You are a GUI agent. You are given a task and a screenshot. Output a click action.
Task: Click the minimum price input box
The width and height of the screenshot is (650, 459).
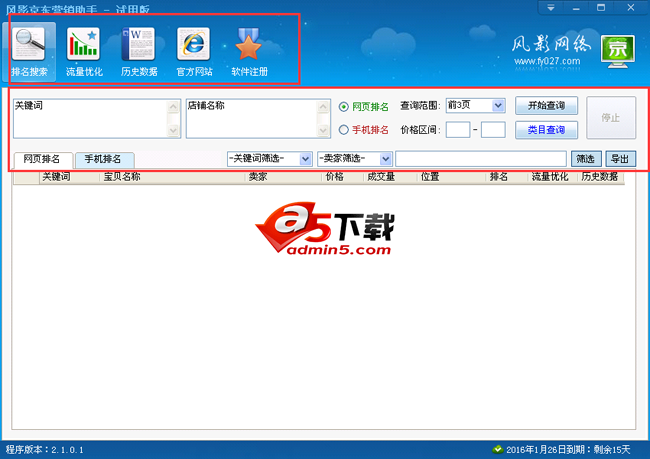[458, 129]
